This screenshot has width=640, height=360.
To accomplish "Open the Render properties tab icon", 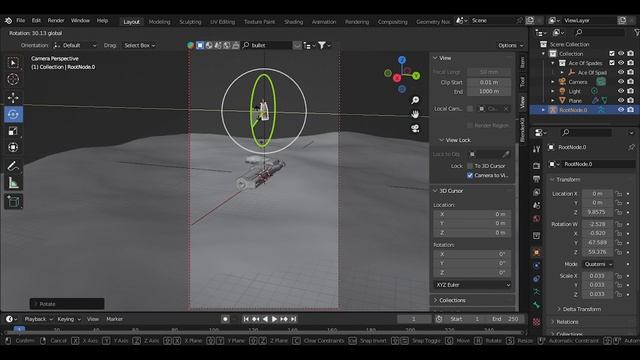I will [536, 166].
